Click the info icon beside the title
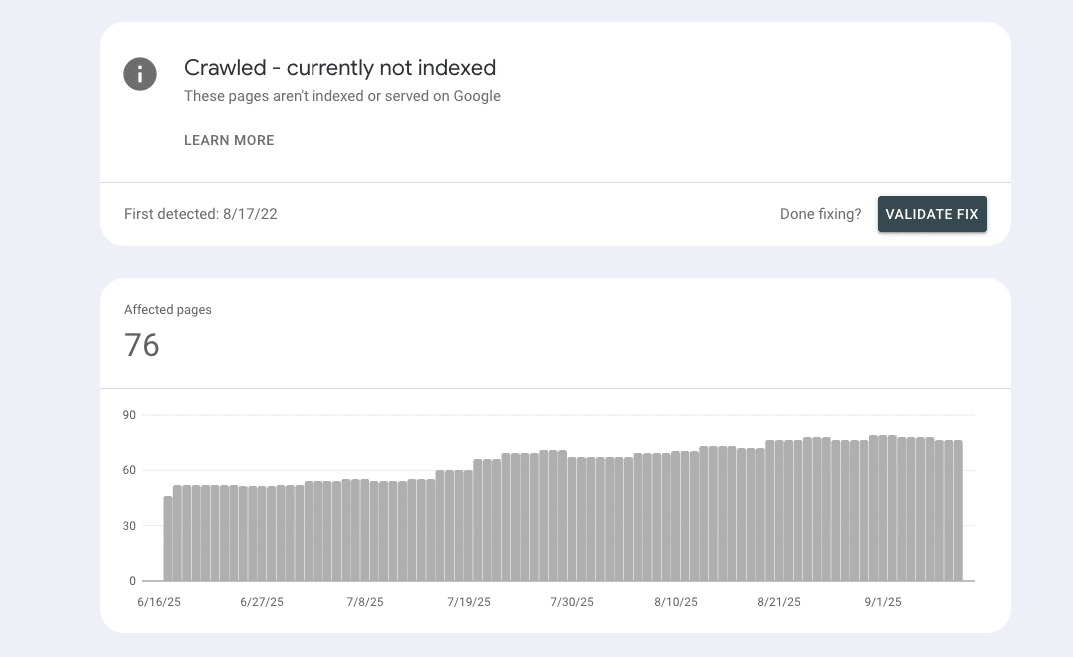Image resolution: width=1073 pixels, height=657 pixels. [x=140, y=74]
